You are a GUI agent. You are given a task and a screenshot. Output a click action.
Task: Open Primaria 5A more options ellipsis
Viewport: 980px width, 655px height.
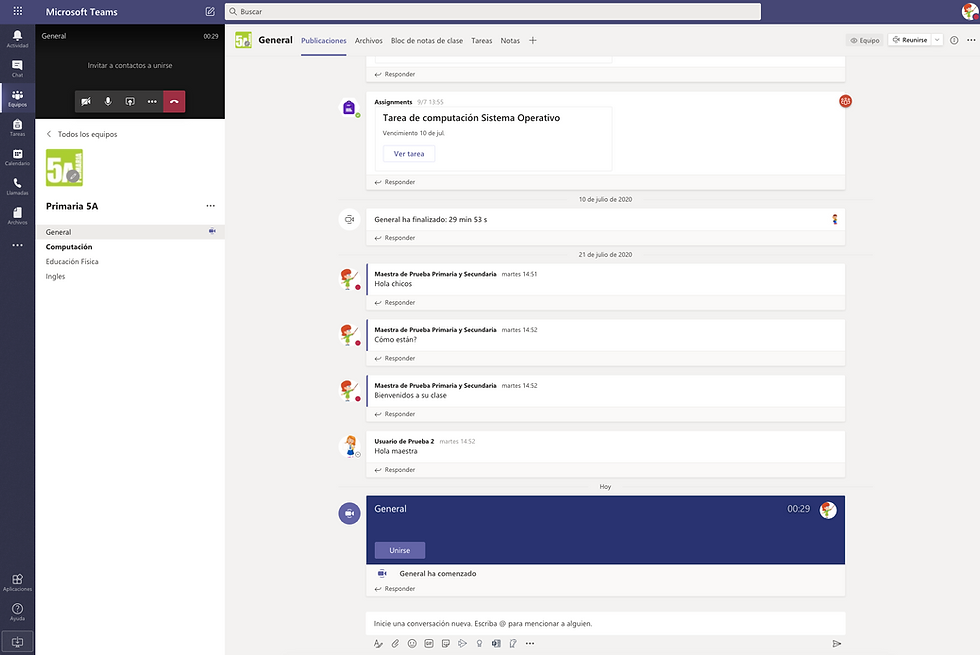(211, 206)
